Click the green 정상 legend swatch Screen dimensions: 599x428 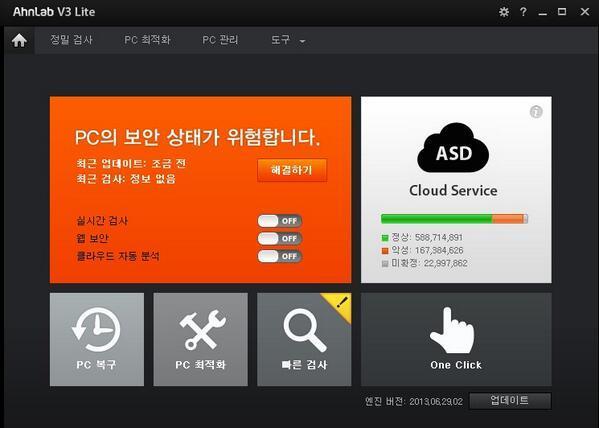(x=385, y=238)
